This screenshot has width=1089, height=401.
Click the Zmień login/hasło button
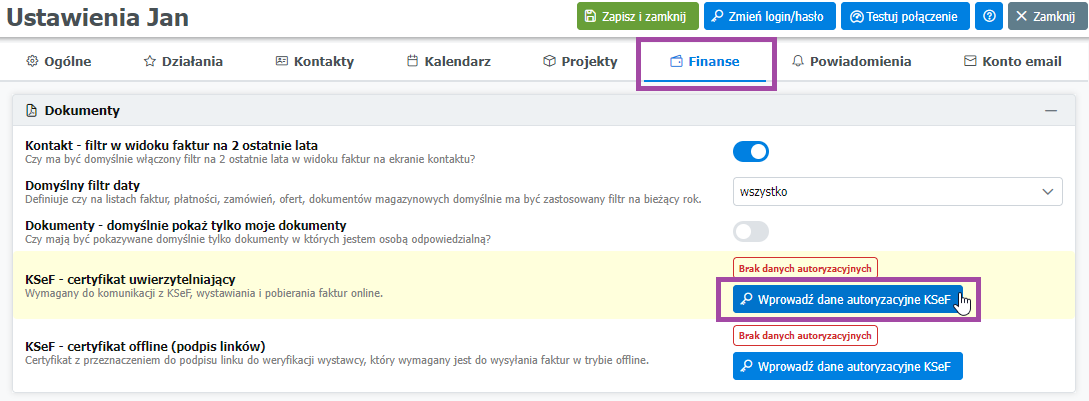tap(769, 17)
